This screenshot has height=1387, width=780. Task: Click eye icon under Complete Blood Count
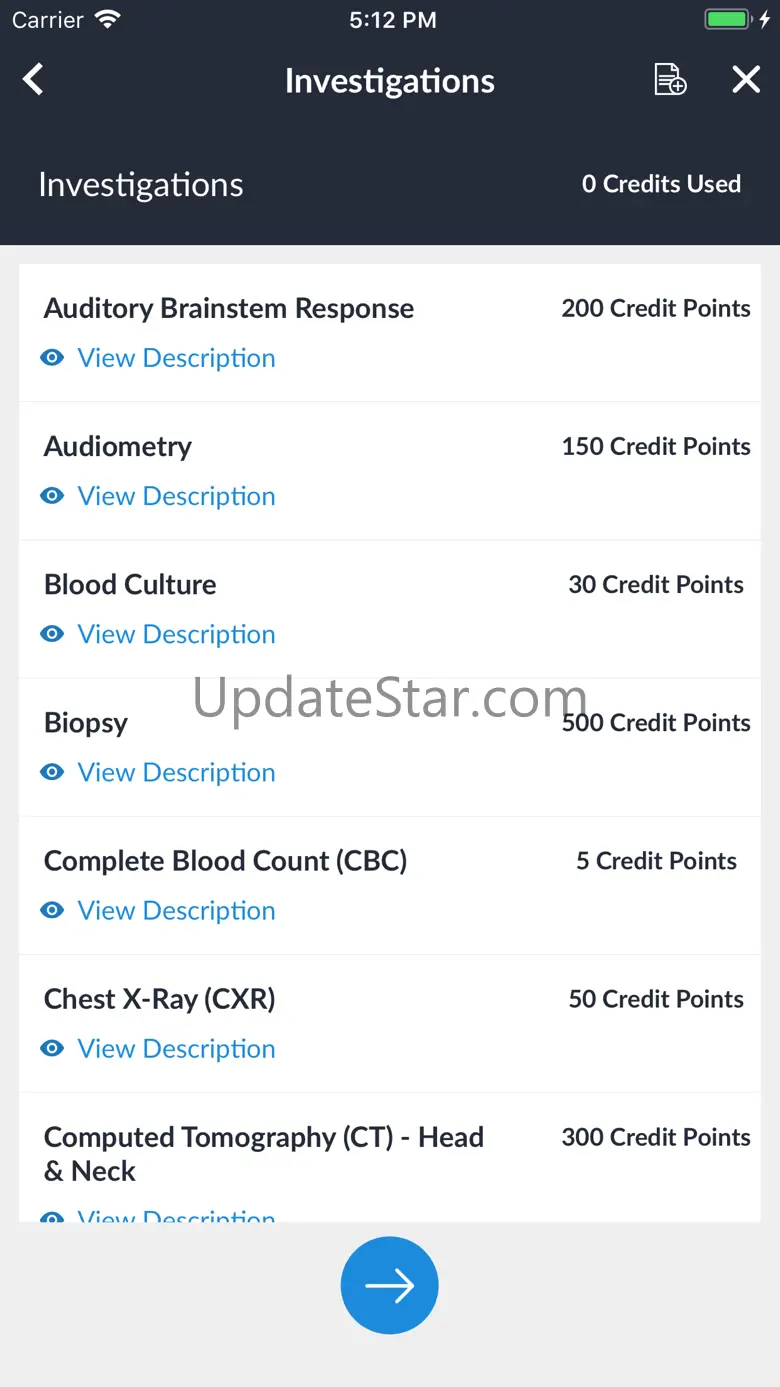point(52,910)
